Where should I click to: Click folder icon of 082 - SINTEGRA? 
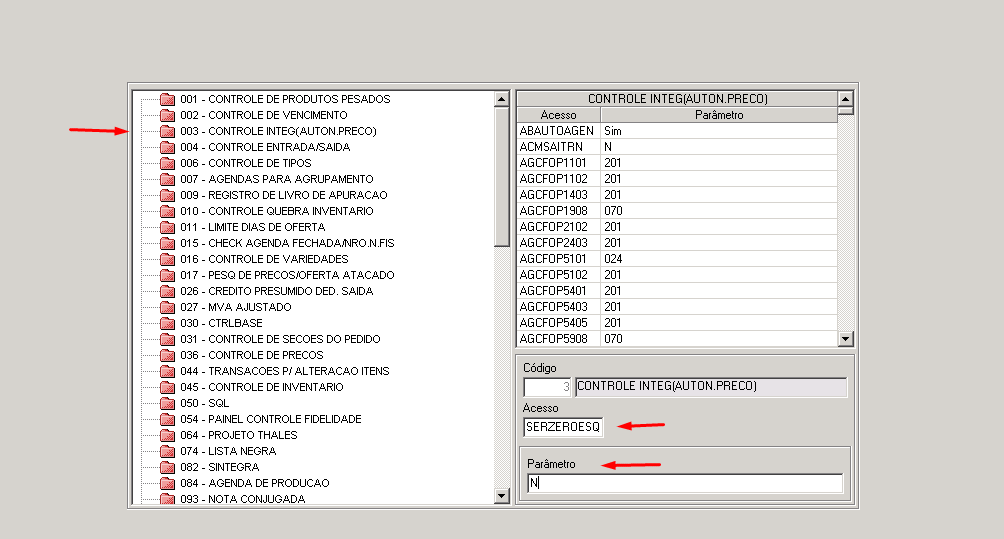(x=167, y=467)
